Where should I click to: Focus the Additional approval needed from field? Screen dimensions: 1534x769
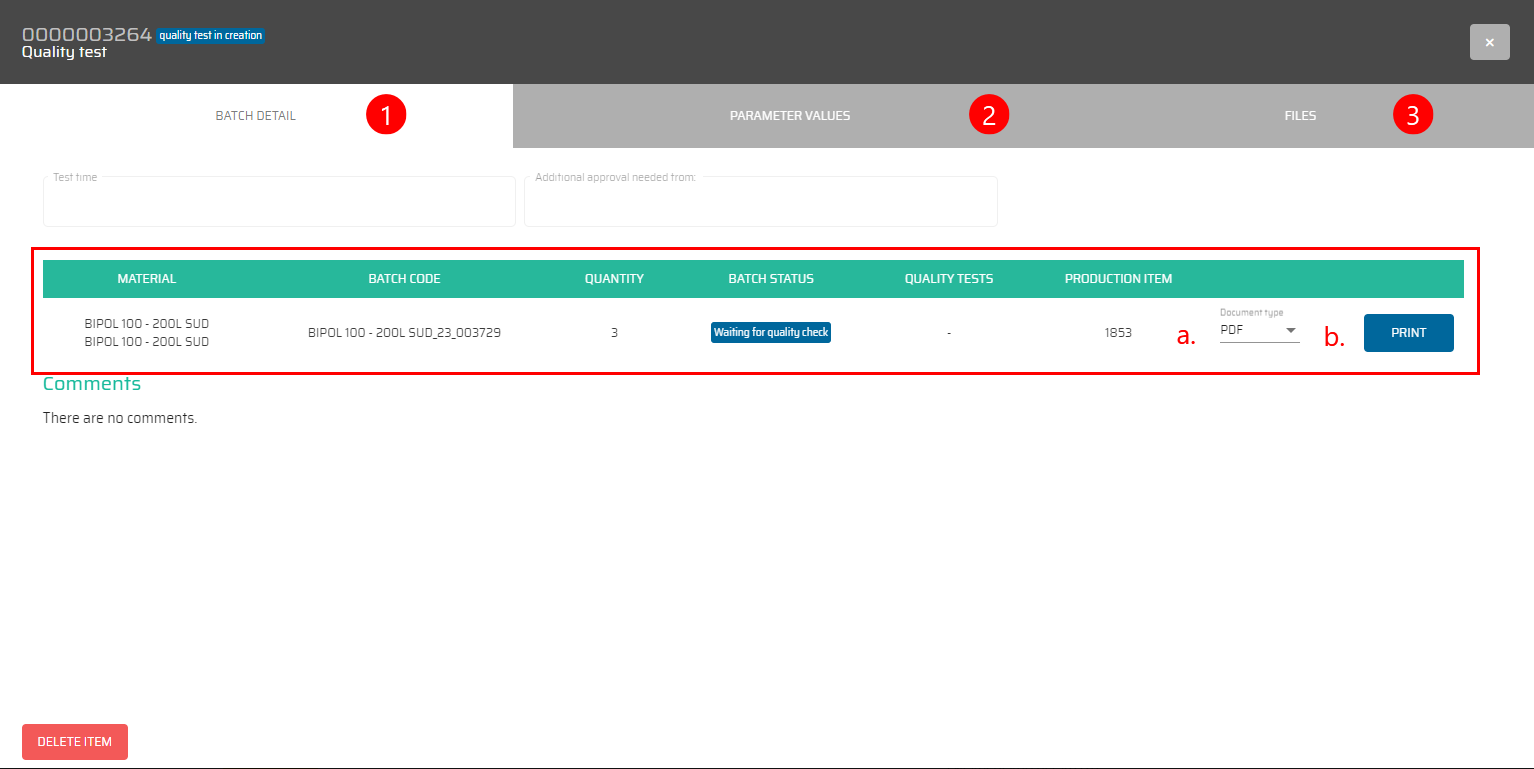point(760,203)
